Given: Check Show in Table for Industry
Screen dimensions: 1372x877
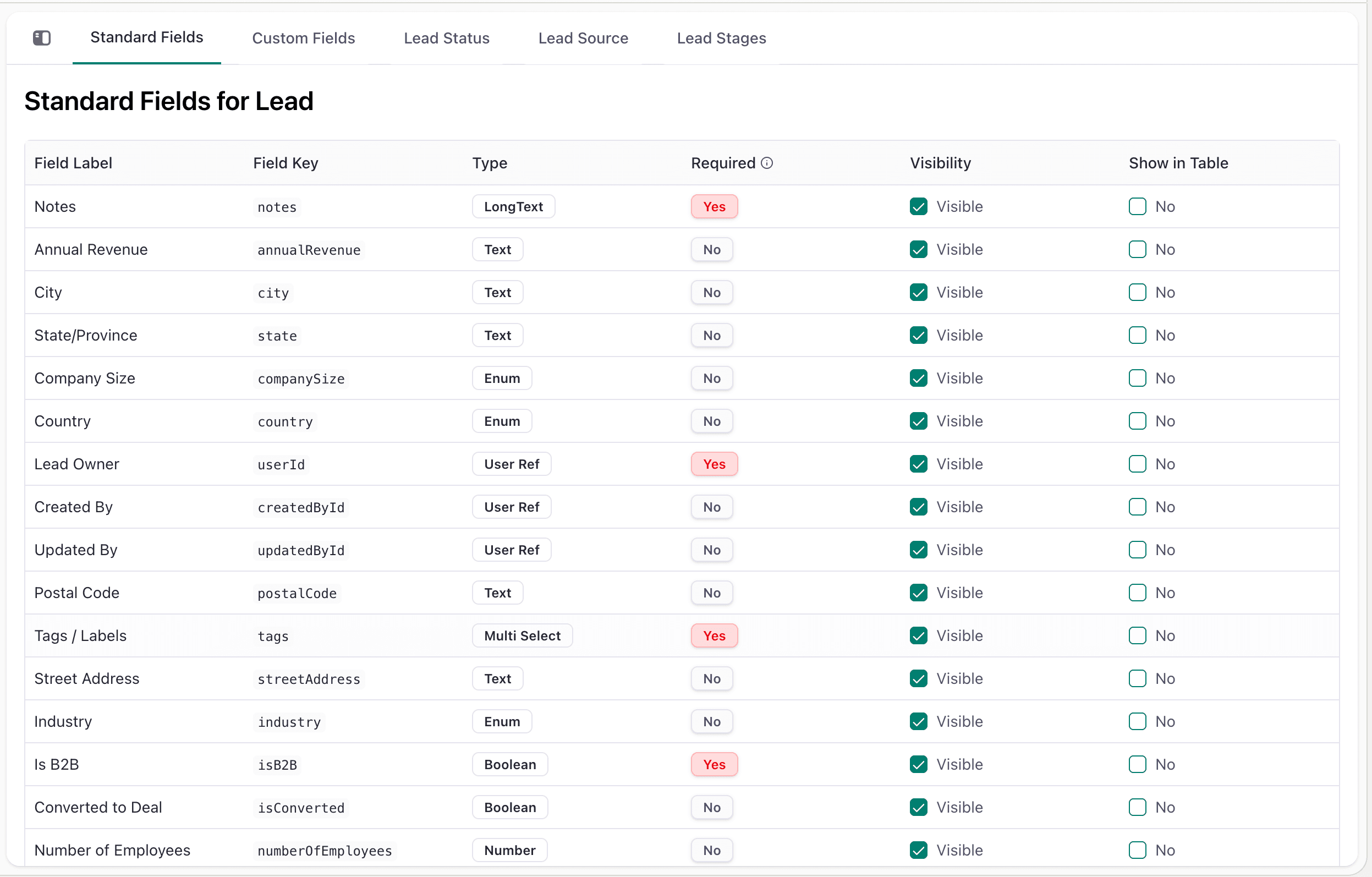Looking at the screenshot, I should (1137, 721).
